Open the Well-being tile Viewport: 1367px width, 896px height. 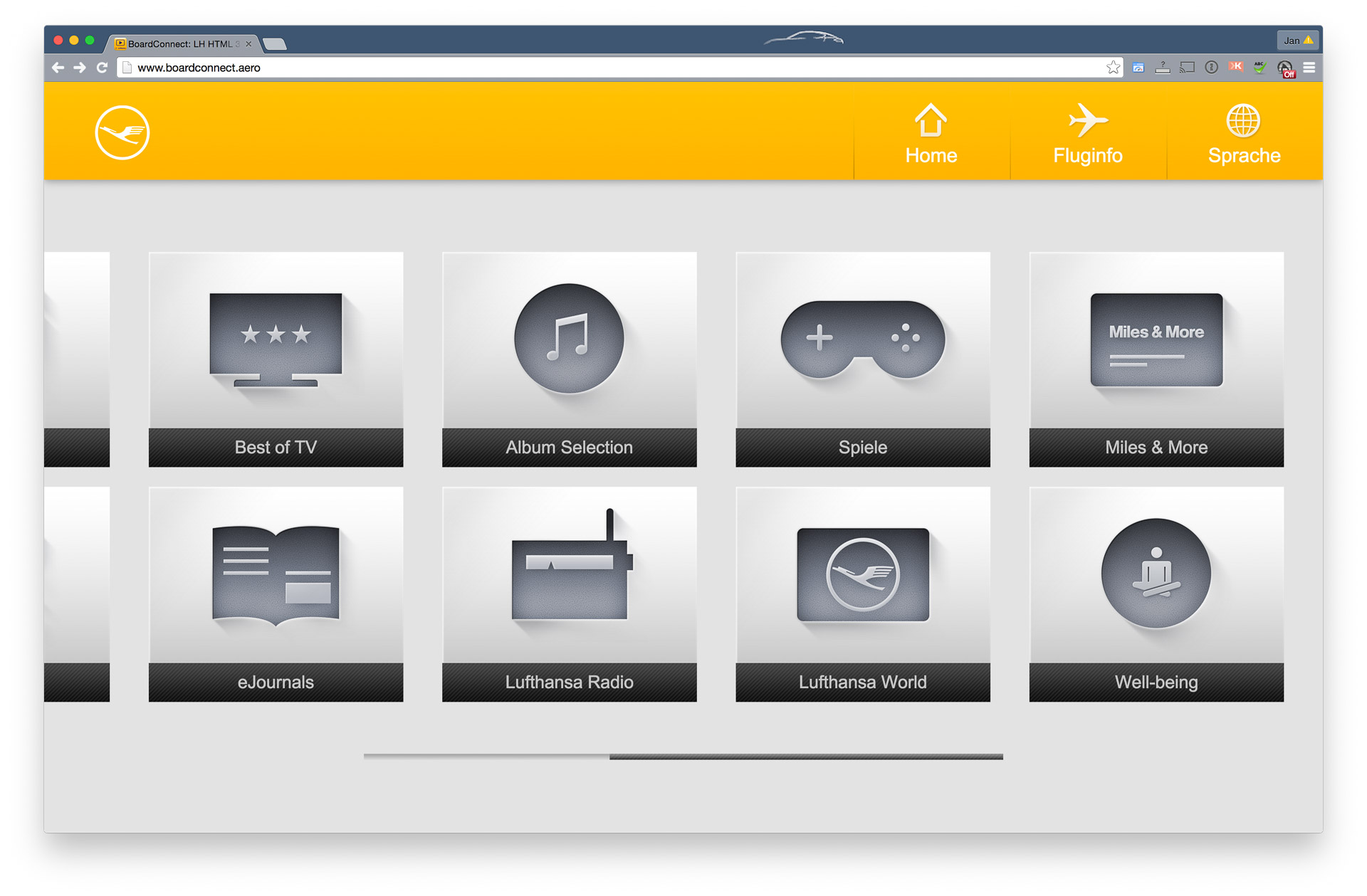click(x=1156, y=594)
